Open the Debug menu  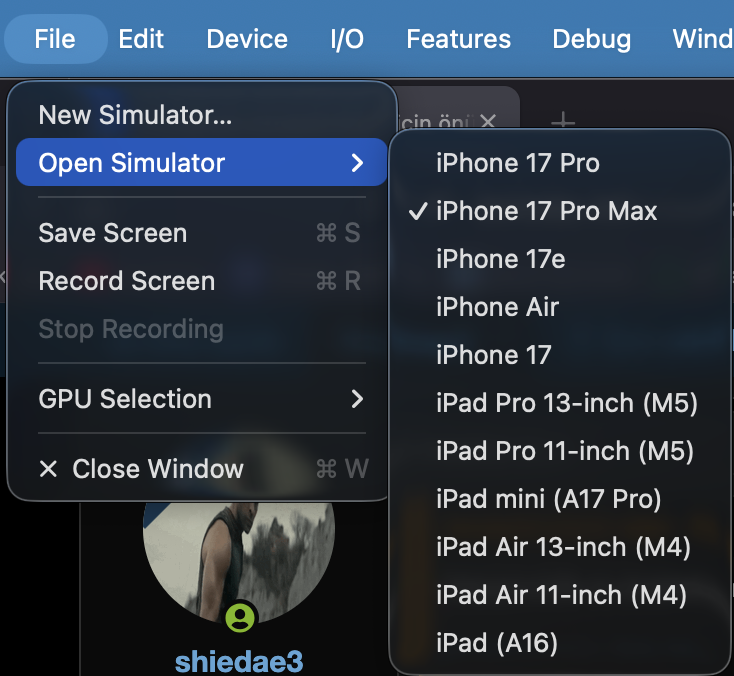(x=591, y=39)
